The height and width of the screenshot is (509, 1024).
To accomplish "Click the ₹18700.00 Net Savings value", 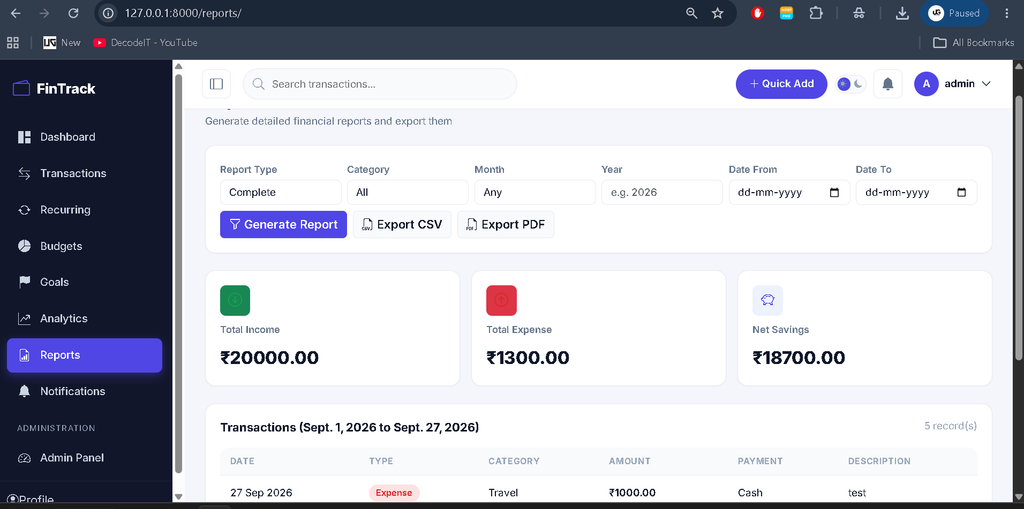I will pyautogui.click(x=799, y=357).
